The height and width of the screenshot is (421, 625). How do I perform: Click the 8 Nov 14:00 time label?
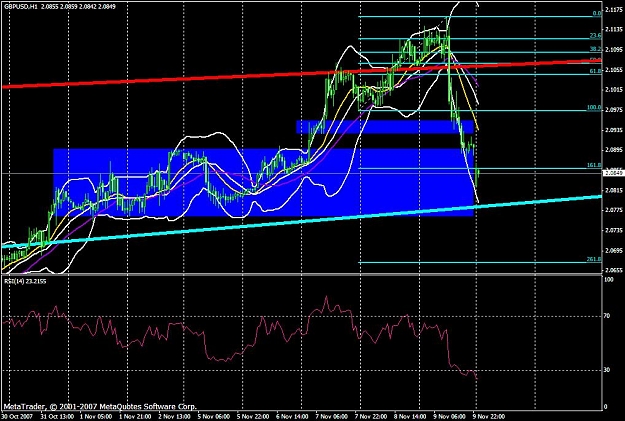(410, 417)
